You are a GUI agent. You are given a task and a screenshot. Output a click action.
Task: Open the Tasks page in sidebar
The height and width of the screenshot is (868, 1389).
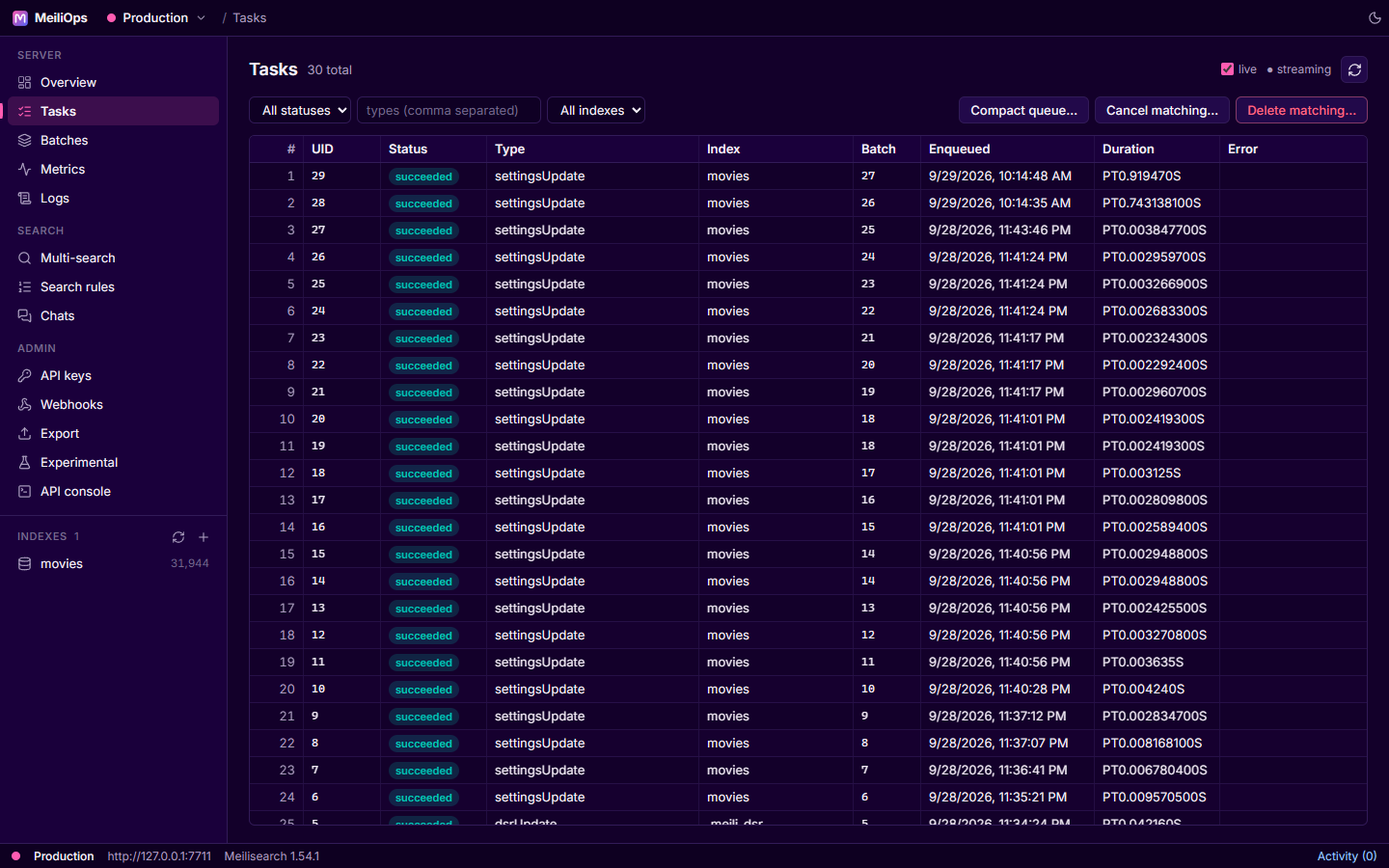click(114, 112)
